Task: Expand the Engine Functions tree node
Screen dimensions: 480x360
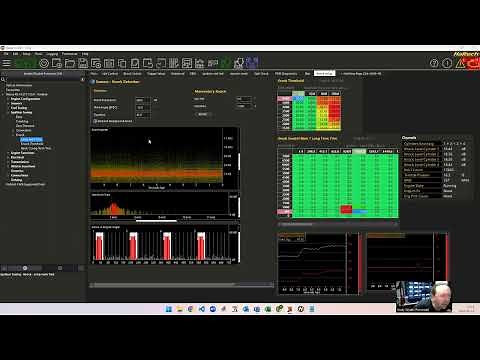Action: [8, 153]
